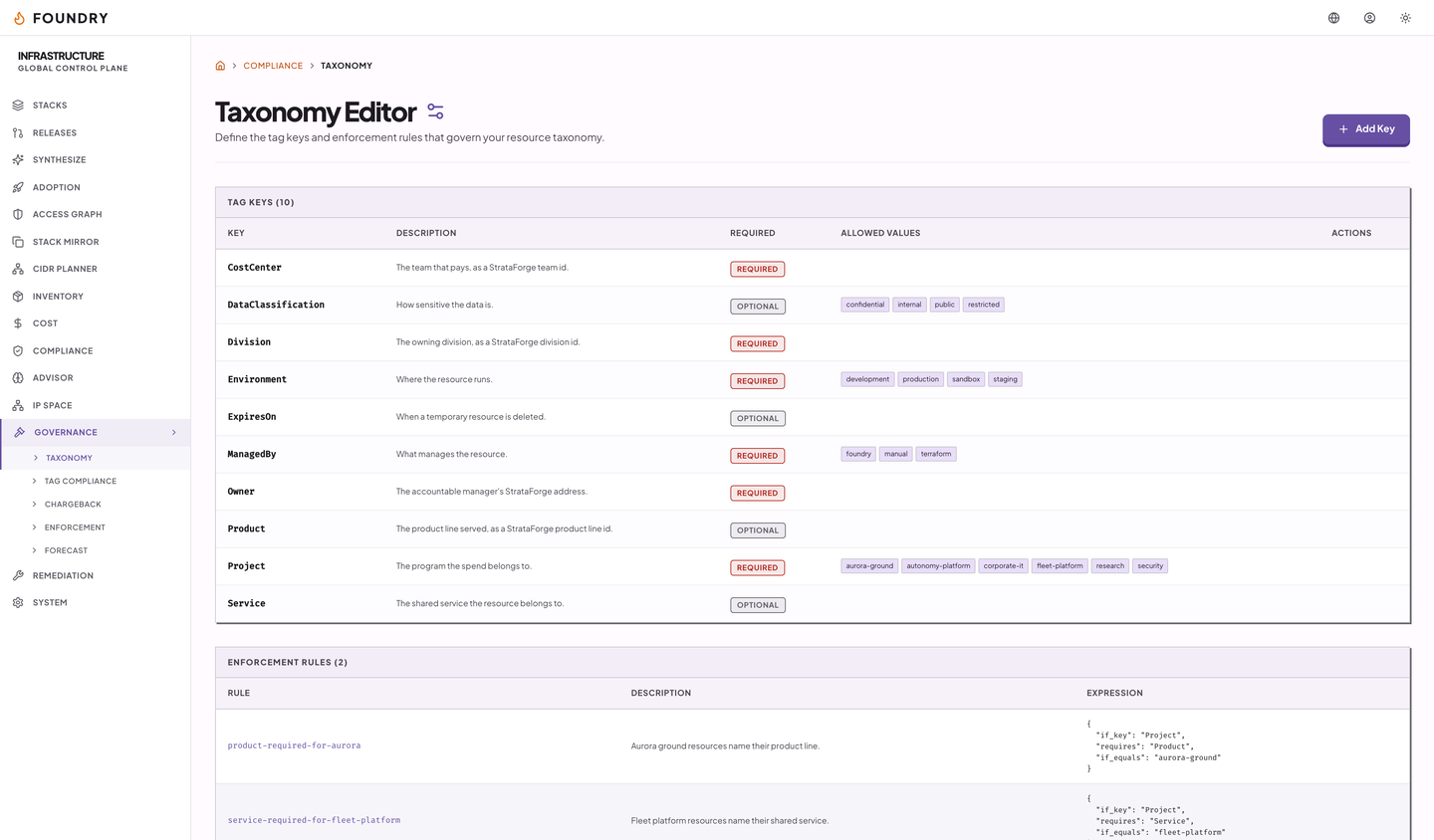Click the 'terraform' allowed value tag

936,454
